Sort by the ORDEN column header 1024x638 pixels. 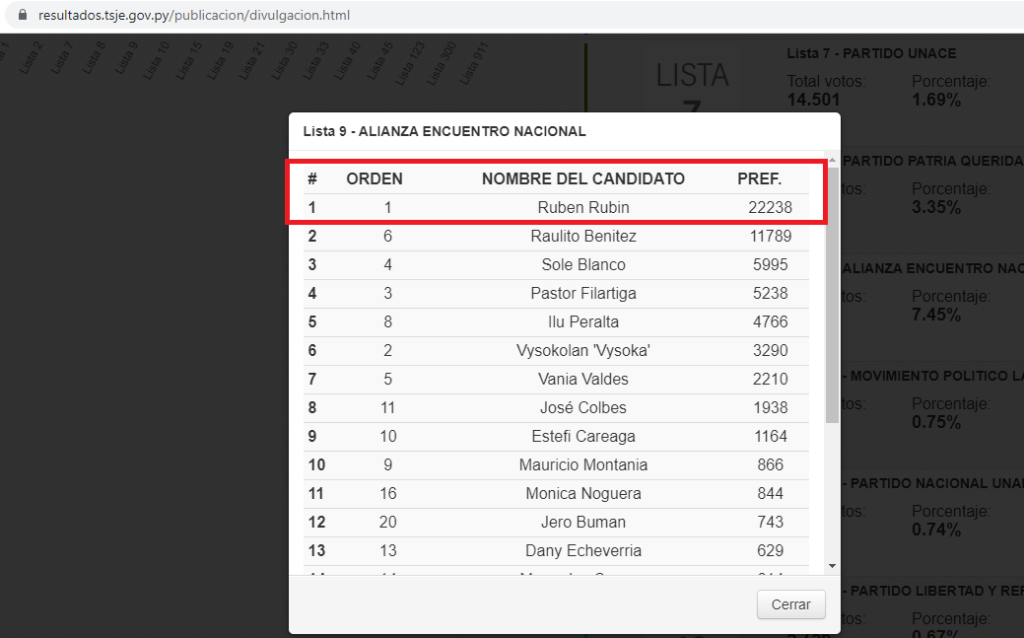pyautogui.click(x=374, y=179)
